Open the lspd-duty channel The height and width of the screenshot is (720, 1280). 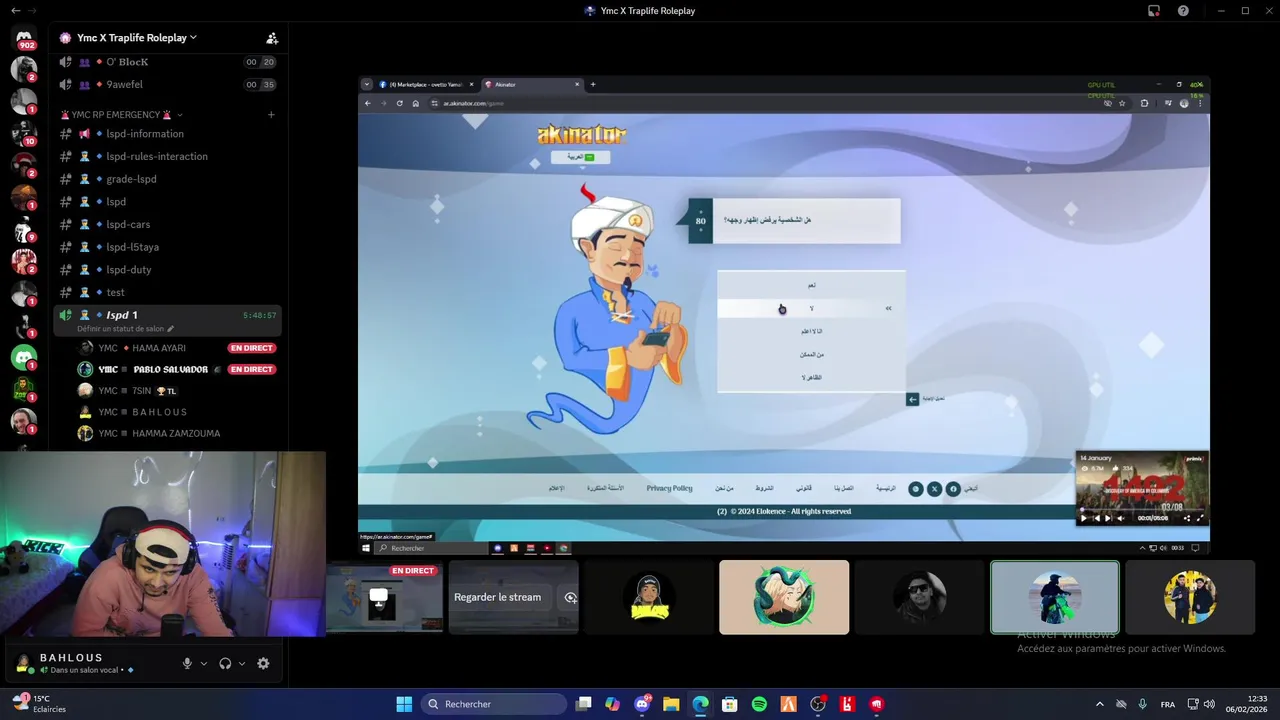(129, 270)
